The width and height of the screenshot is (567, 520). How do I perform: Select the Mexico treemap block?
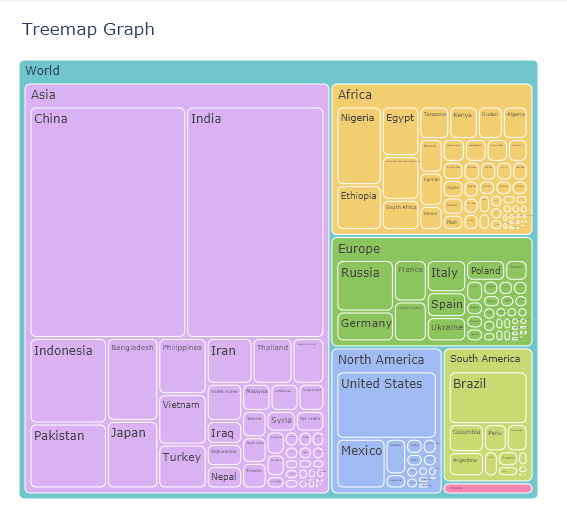click(361, 464)
